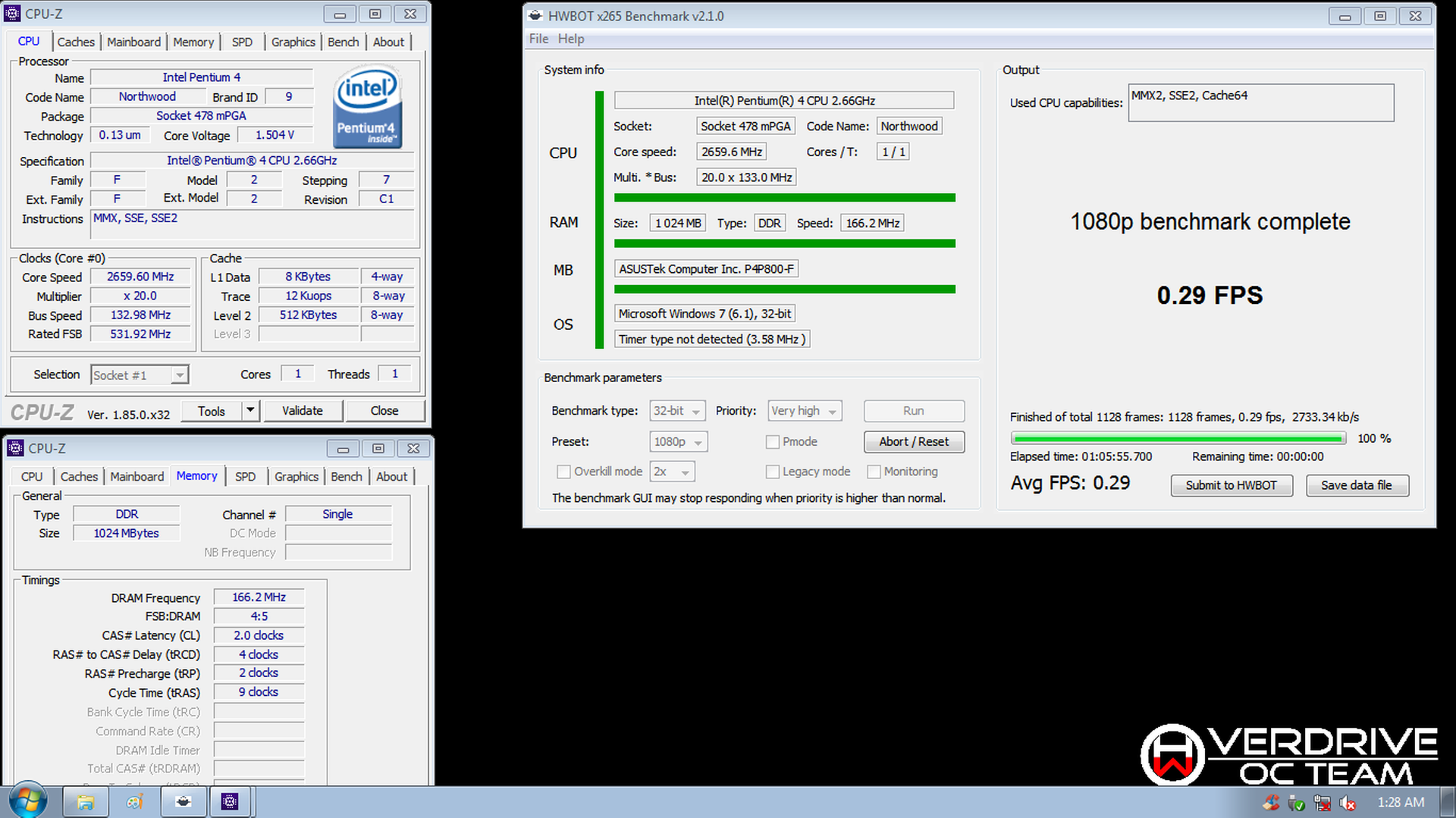Click the CPU-Z title icon in Memory window
Image resolution: width=1456 pixels, height=818 pixels.
click(15, 448)
